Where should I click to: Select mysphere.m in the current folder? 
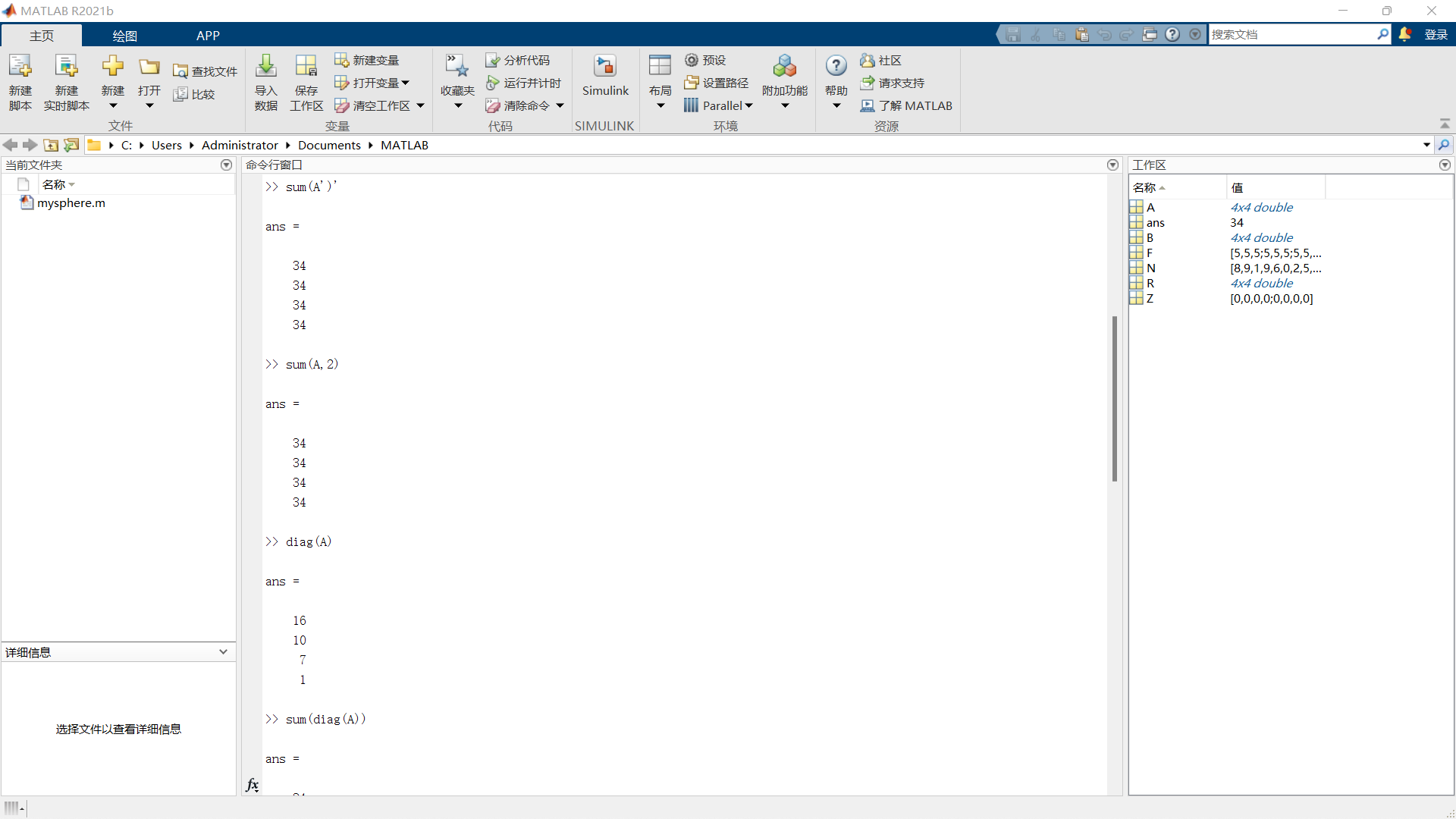pyautogui.click(x=71, y=202)
